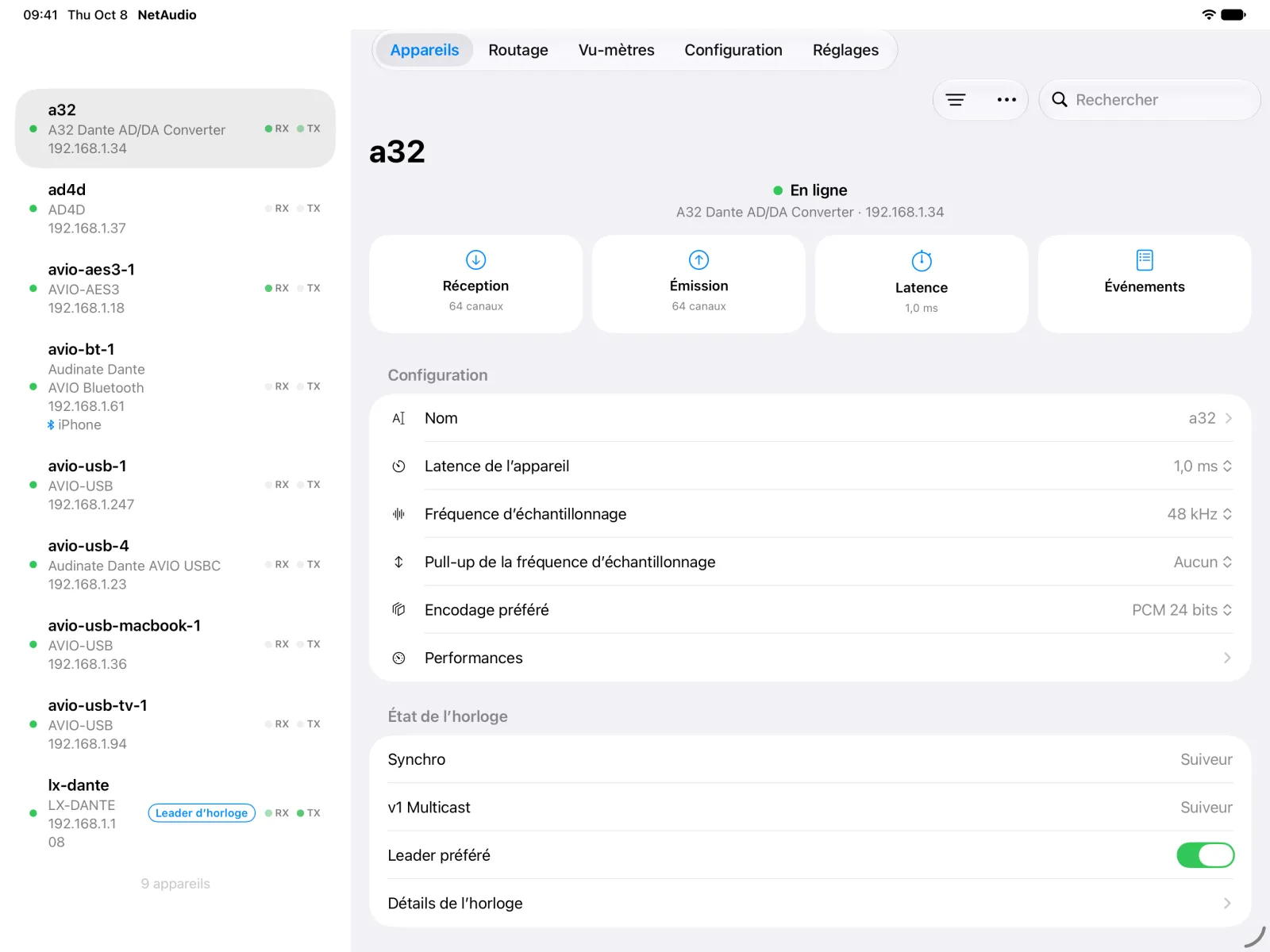1270x952 pixels.
Task: Expand Détails de l'horloge chevron
Action: click(1227, 904)
